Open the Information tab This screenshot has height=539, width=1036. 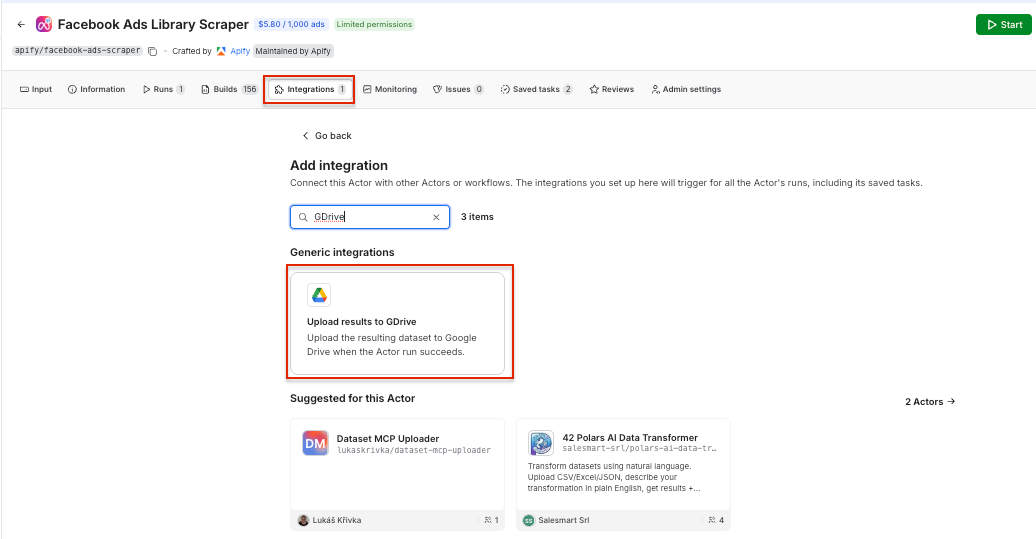coord(96,89)
